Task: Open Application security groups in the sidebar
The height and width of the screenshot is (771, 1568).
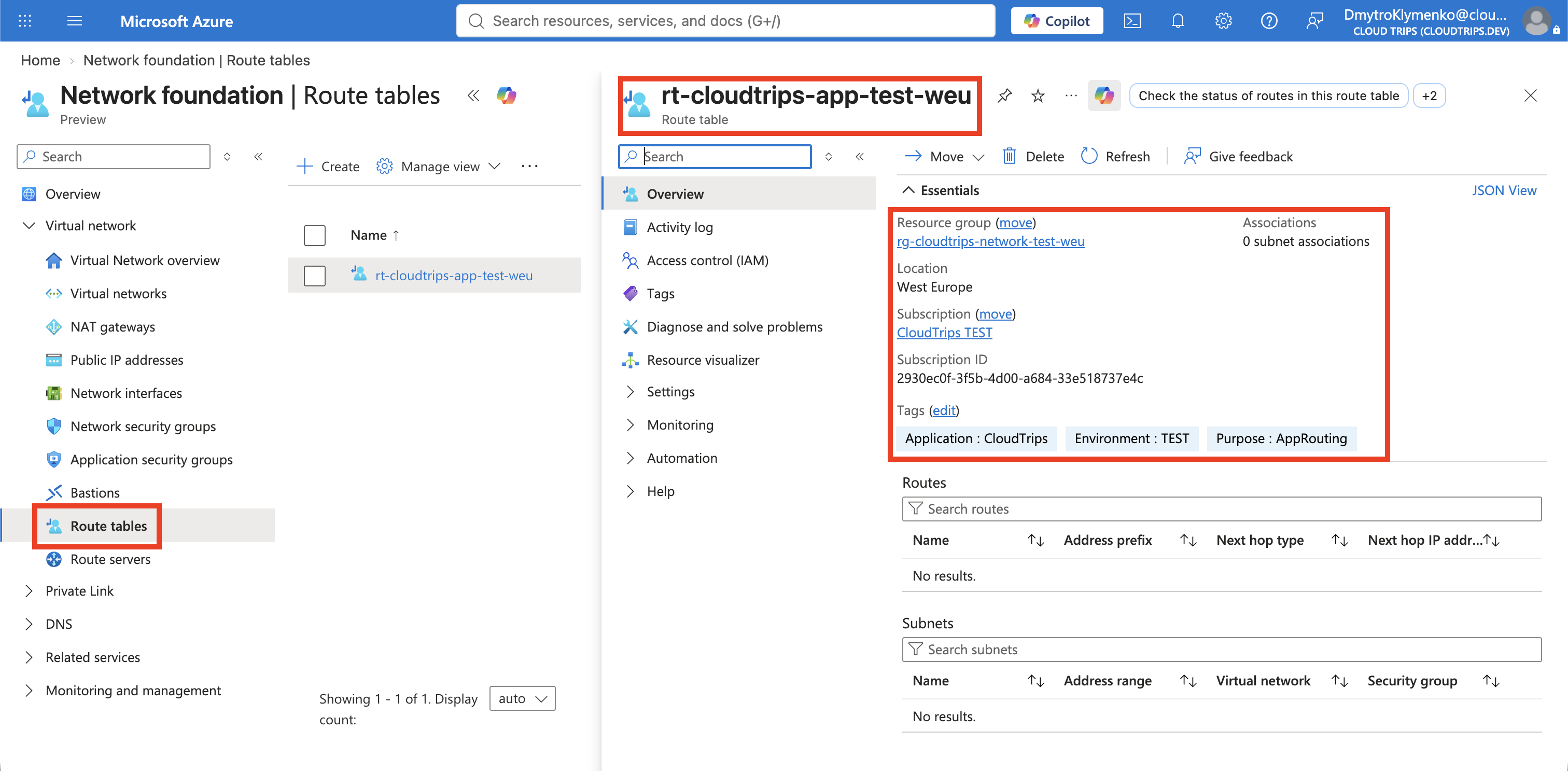Action: 151,459
